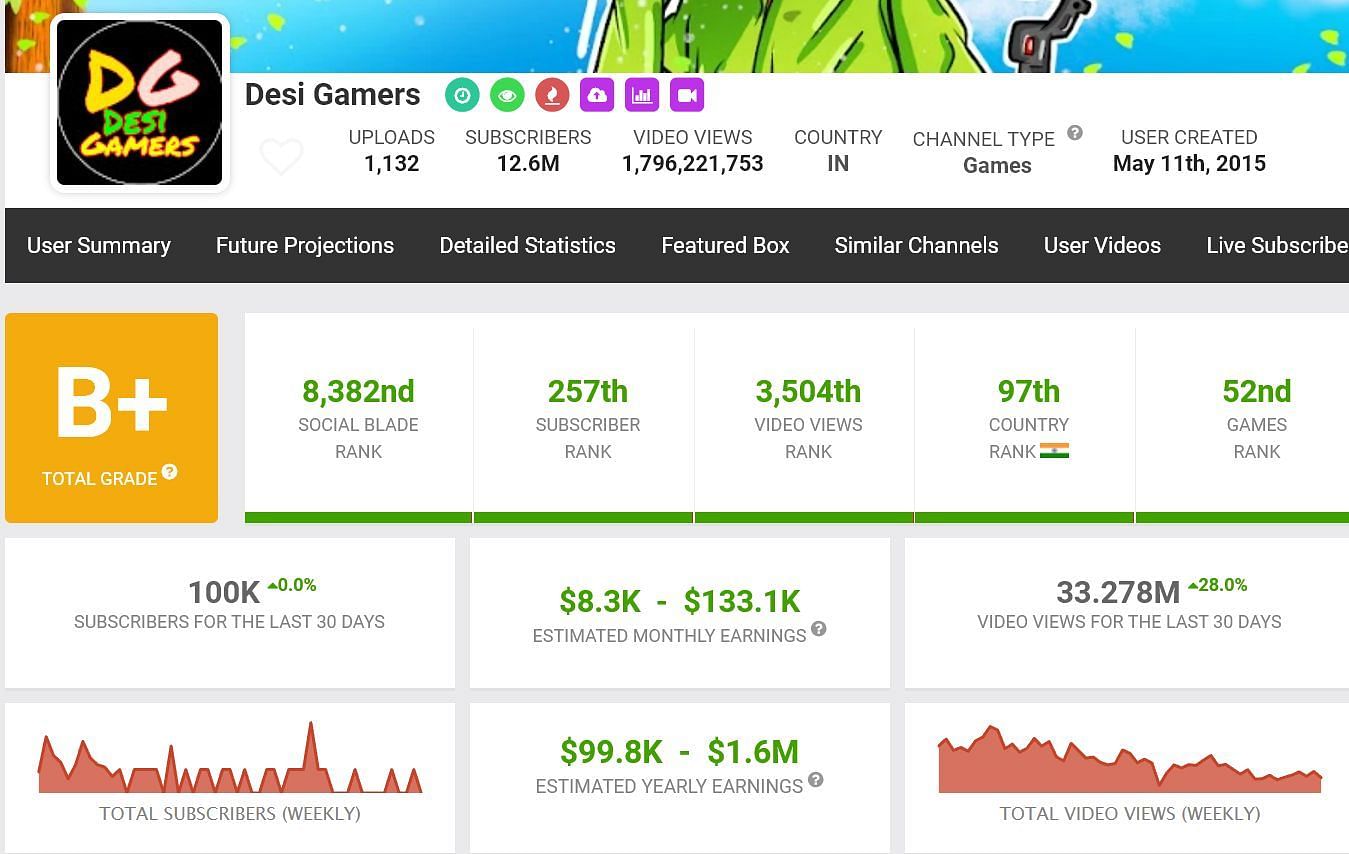The height and width of the screenshot is (854, 1349).
Task: Click the India flag beside Country Rank
Action: [1054, 451]
